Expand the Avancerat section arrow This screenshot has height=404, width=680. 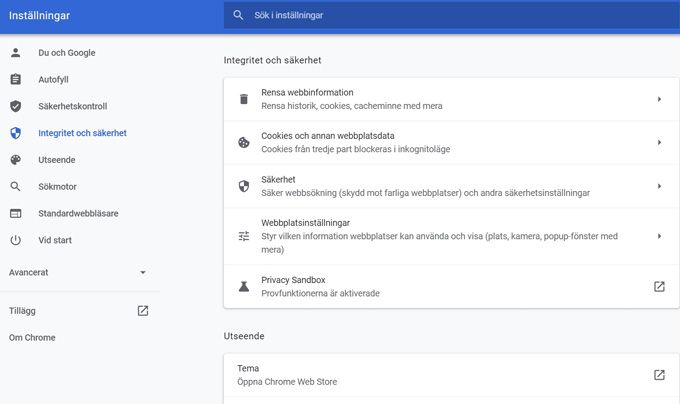click(x=143, y=273)
